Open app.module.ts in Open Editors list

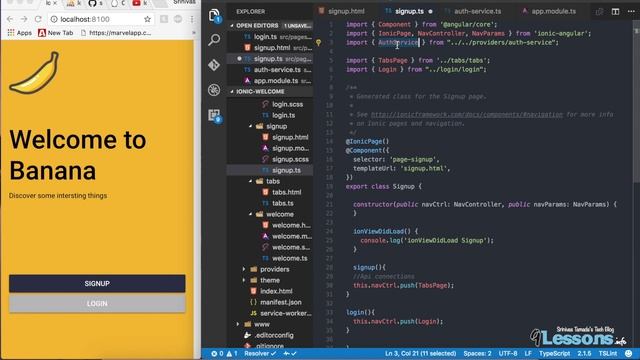pyautogui.click(x=270, y=81)
